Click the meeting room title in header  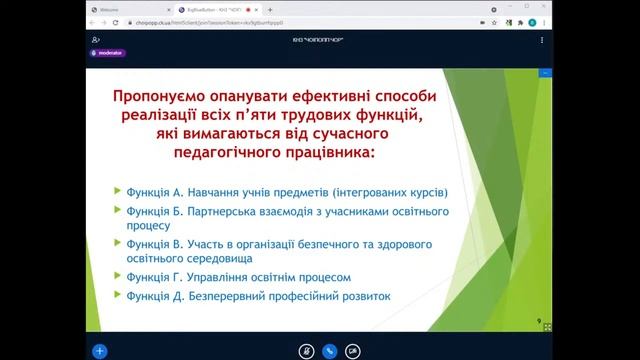pyautogui.click(x=318, y=40)
